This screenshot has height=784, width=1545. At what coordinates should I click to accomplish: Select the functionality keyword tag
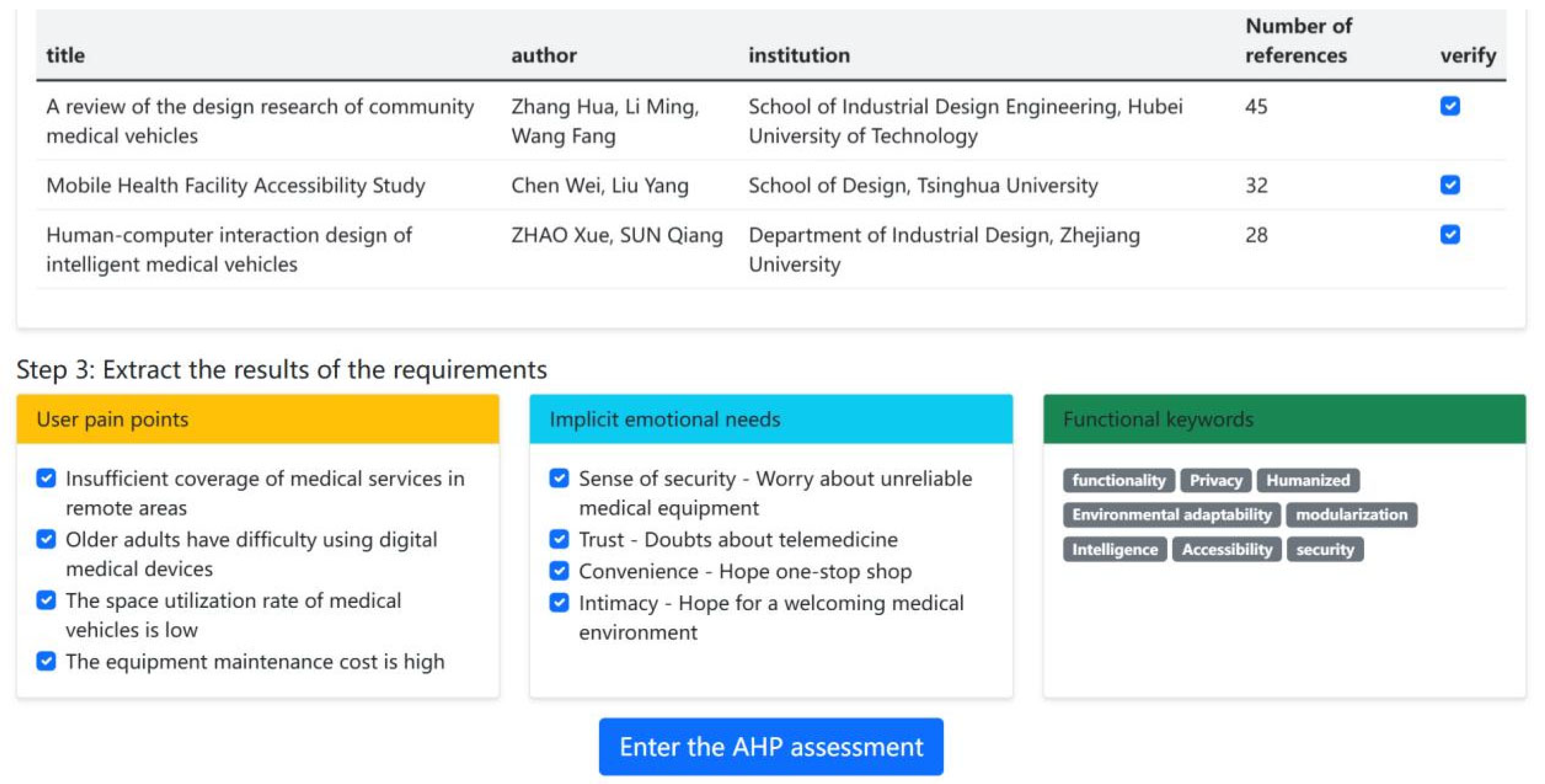(x=1119, y=480)
